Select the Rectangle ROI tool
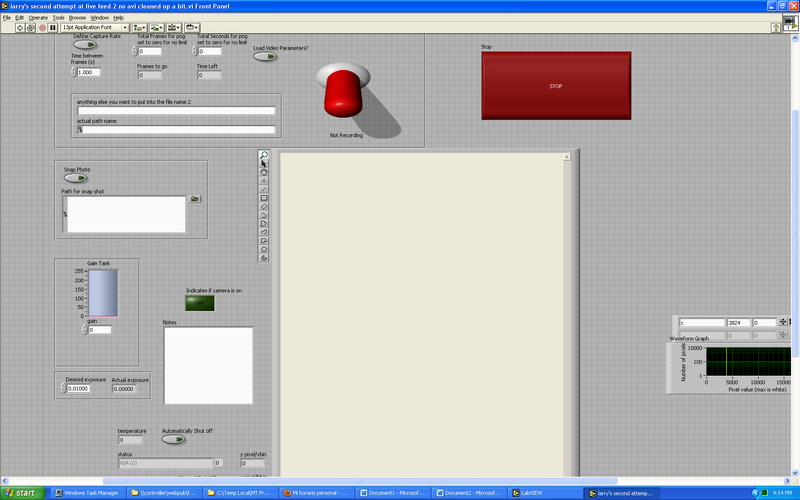 point(264,198)
